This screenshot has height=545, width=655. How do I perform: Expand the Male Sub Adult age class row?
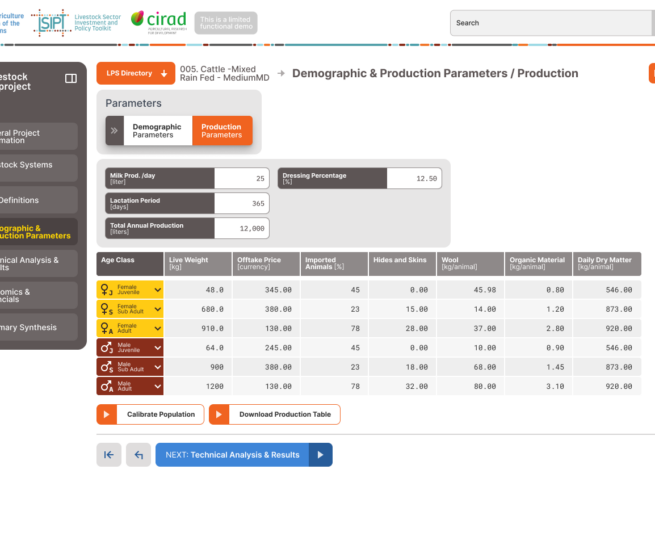click(157, 367)
